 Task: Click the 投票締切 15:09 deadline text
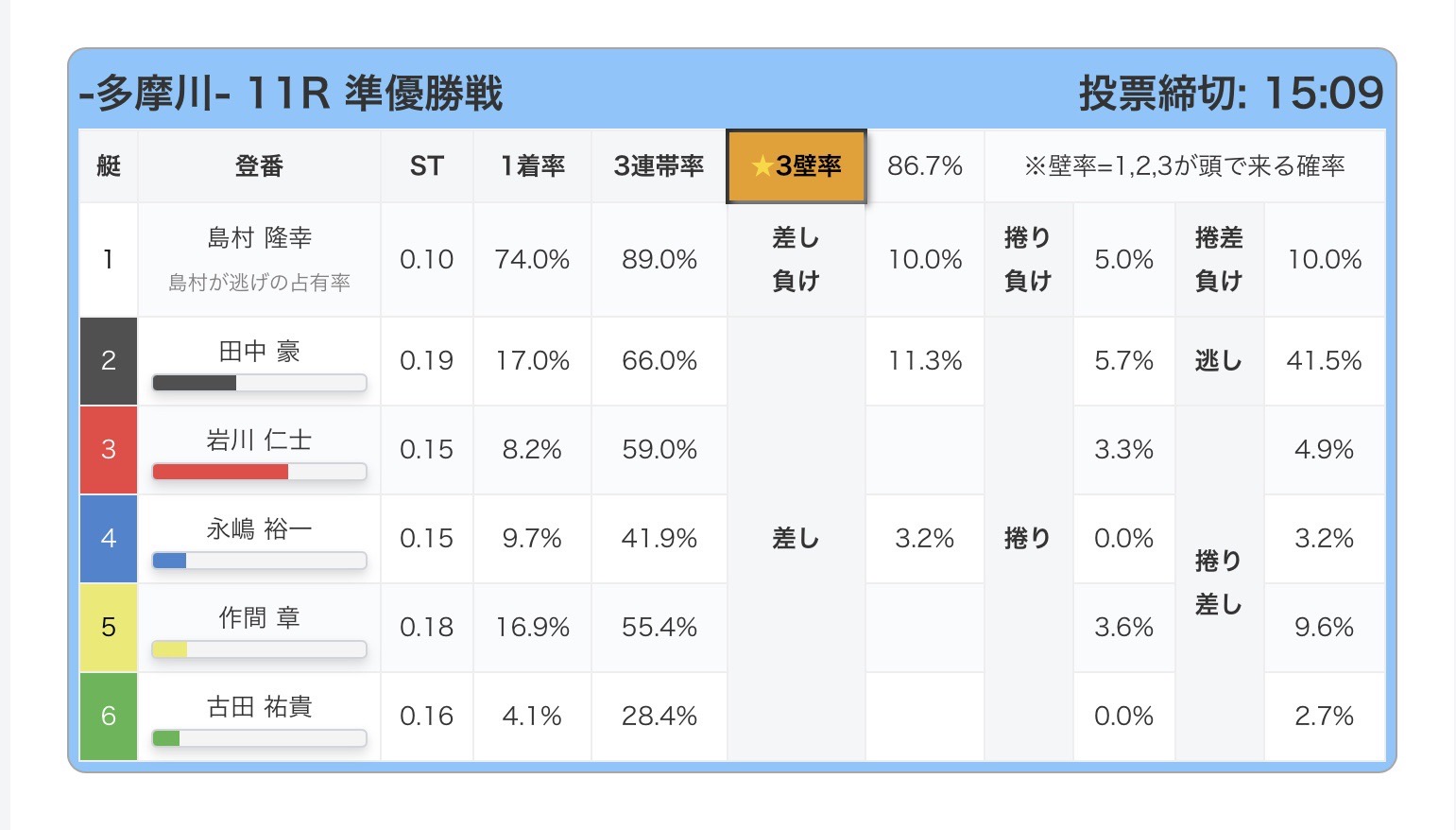pos(1230,93)
